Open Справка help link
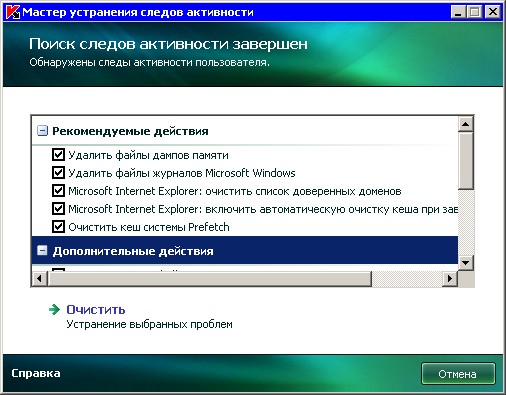 tap(36, 373)
